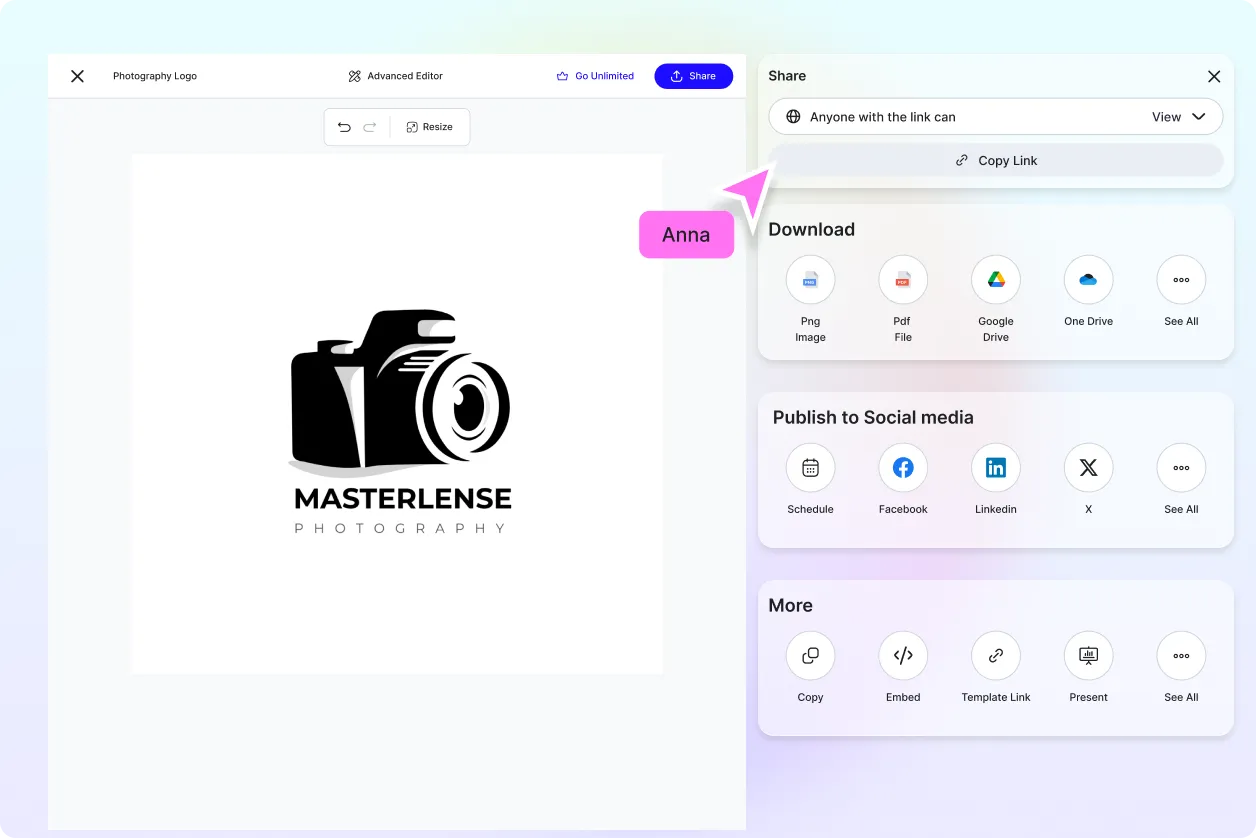
Task: Close the editor with the X icon
Action: (77, 76)
